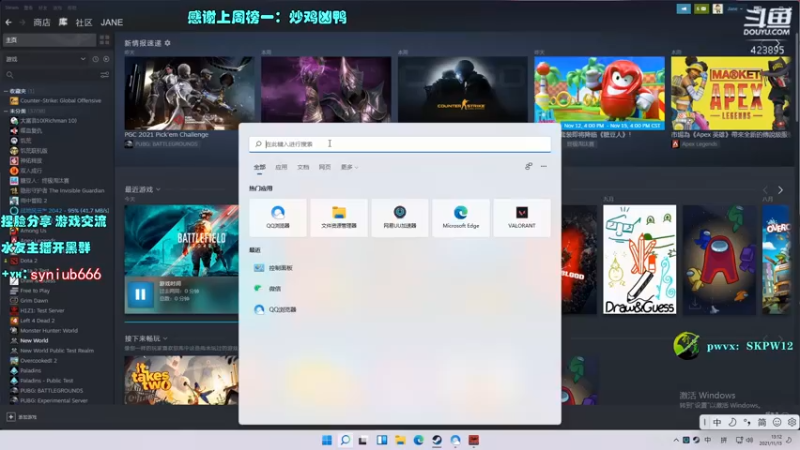This screenshot has height=450, width=800.
Task: Open Widgets on the taskbar
Action: point(382,440)
